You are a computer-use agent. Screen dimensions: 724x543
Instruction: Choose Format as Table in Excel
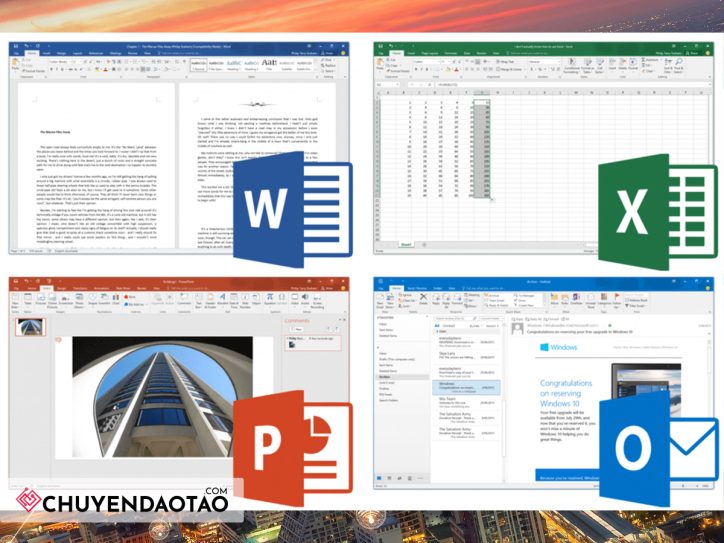(587, 66)
